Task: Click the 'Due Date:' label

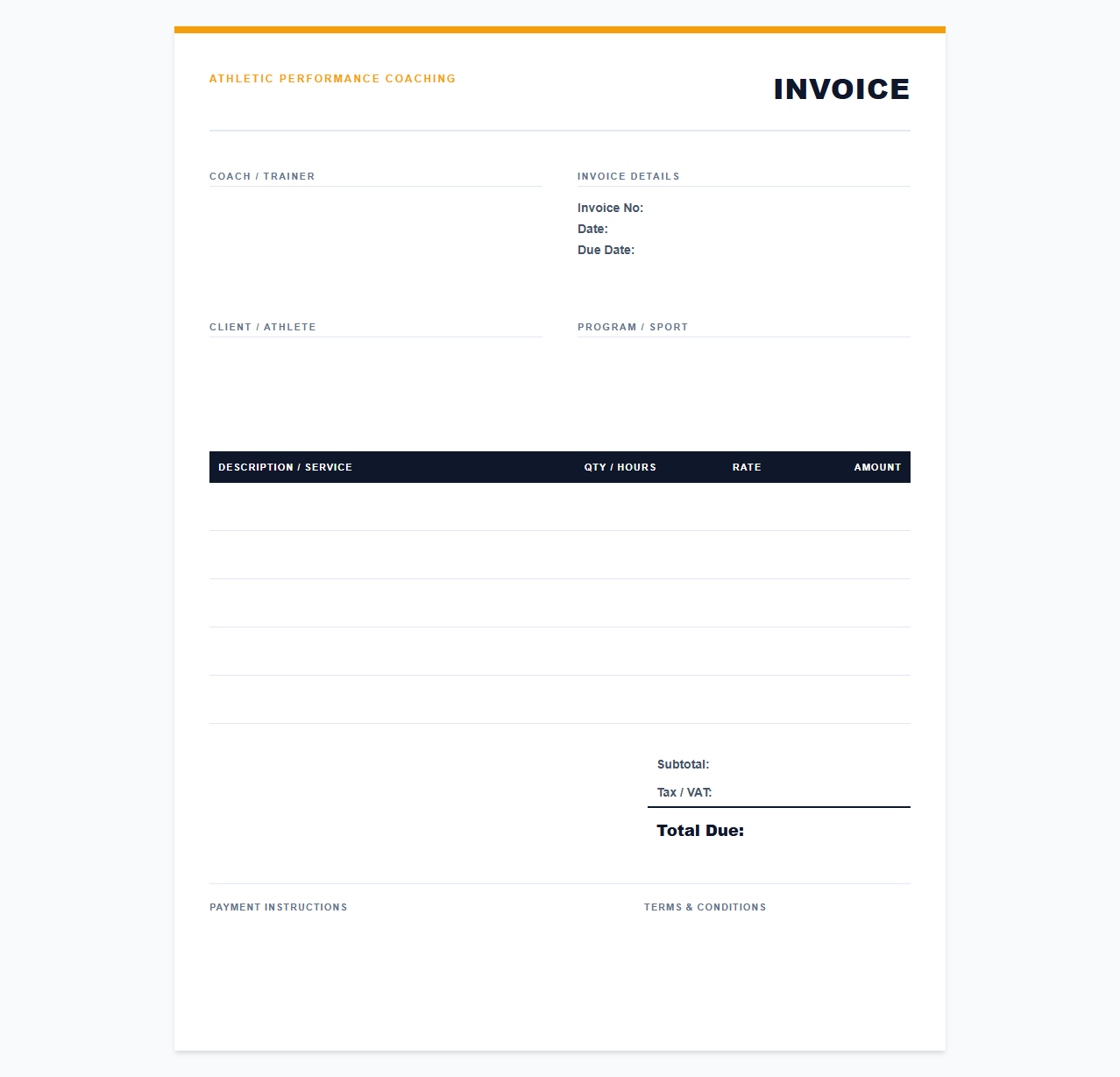Action: [x=606, y=250]
